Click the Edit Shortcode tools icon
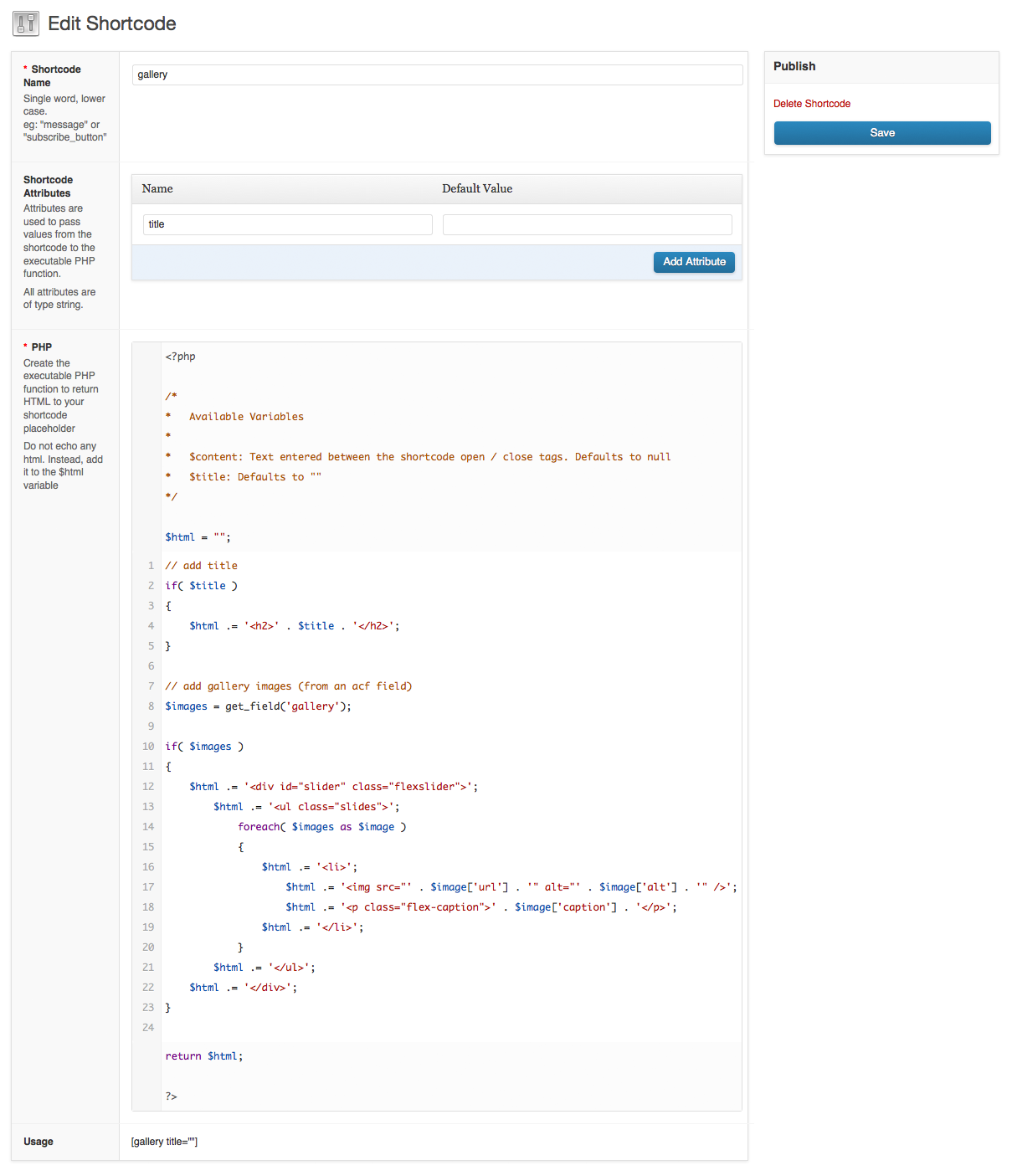Viewport: 1012px width, 1176px height. (26, 23)
